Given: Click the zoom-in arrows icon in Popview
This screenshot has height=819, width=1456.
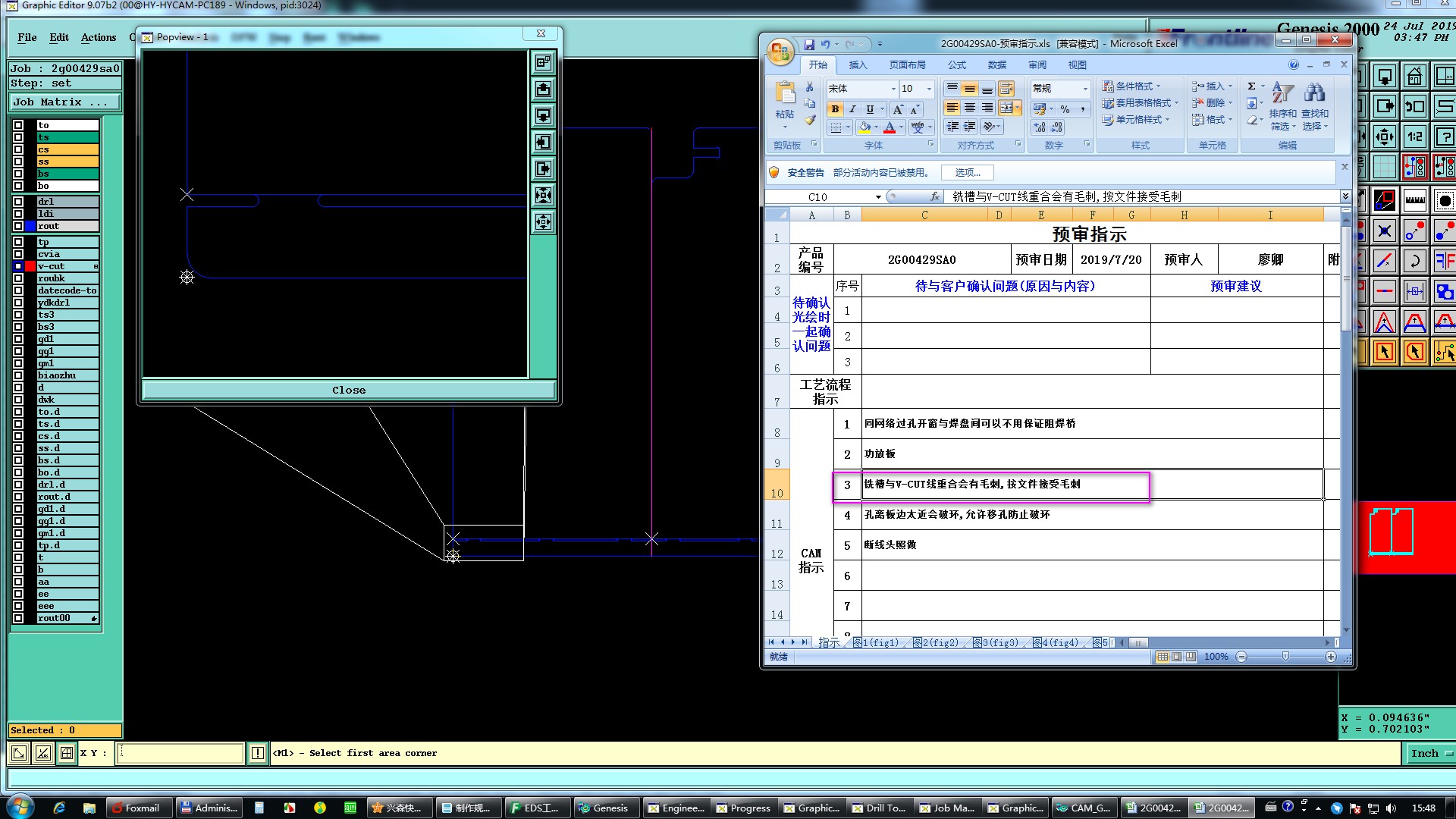Looking at the screenshot, I should click(543, 196).
